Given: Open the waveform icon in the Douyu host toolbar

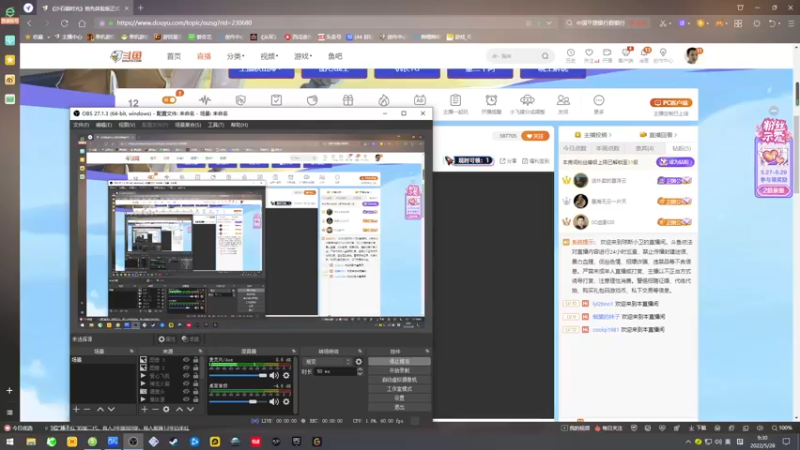Looking at the screenshot, I should click(205, 100).
